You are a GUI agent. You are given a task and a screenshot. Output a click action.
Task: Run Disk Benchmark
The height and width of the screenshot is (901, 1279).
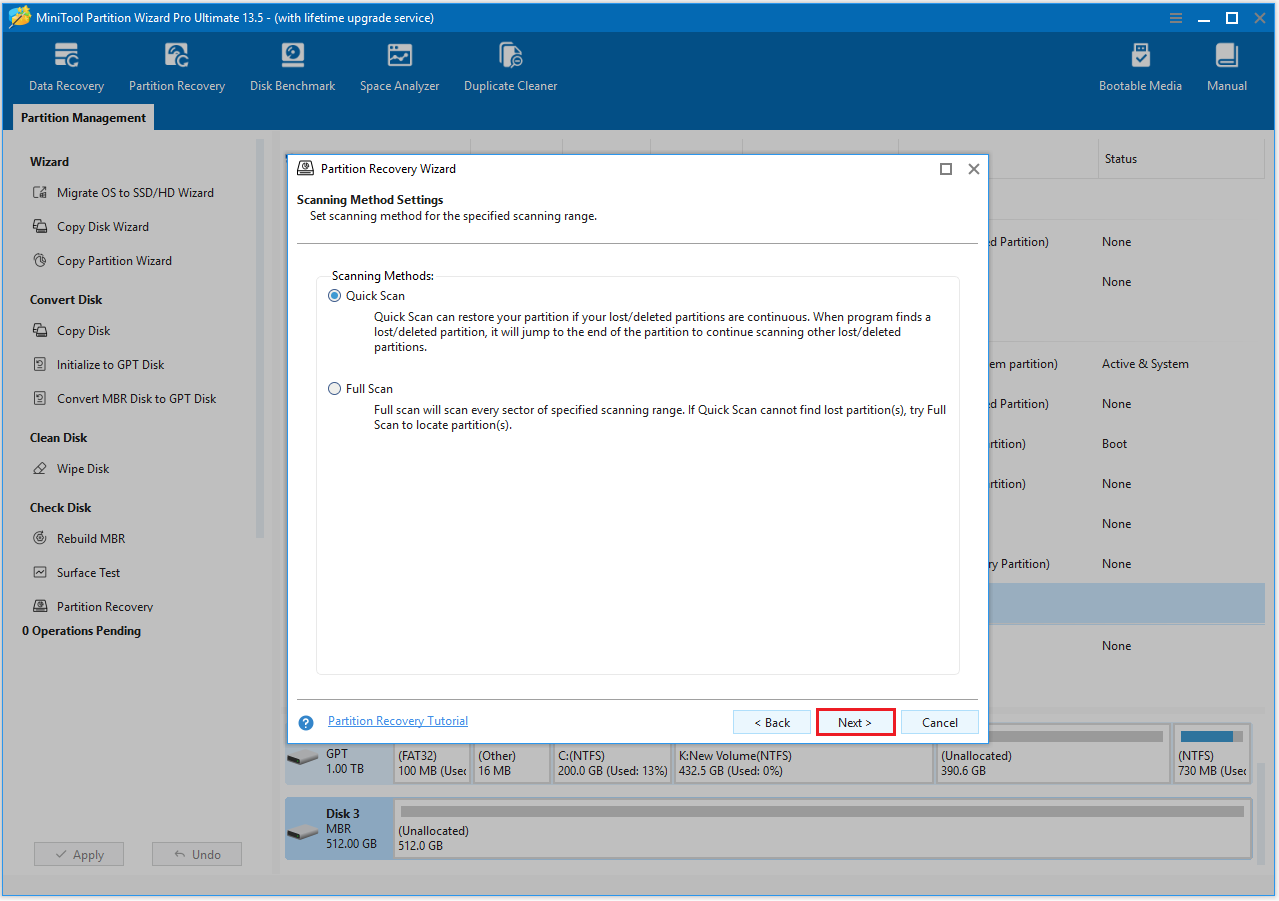292,65
